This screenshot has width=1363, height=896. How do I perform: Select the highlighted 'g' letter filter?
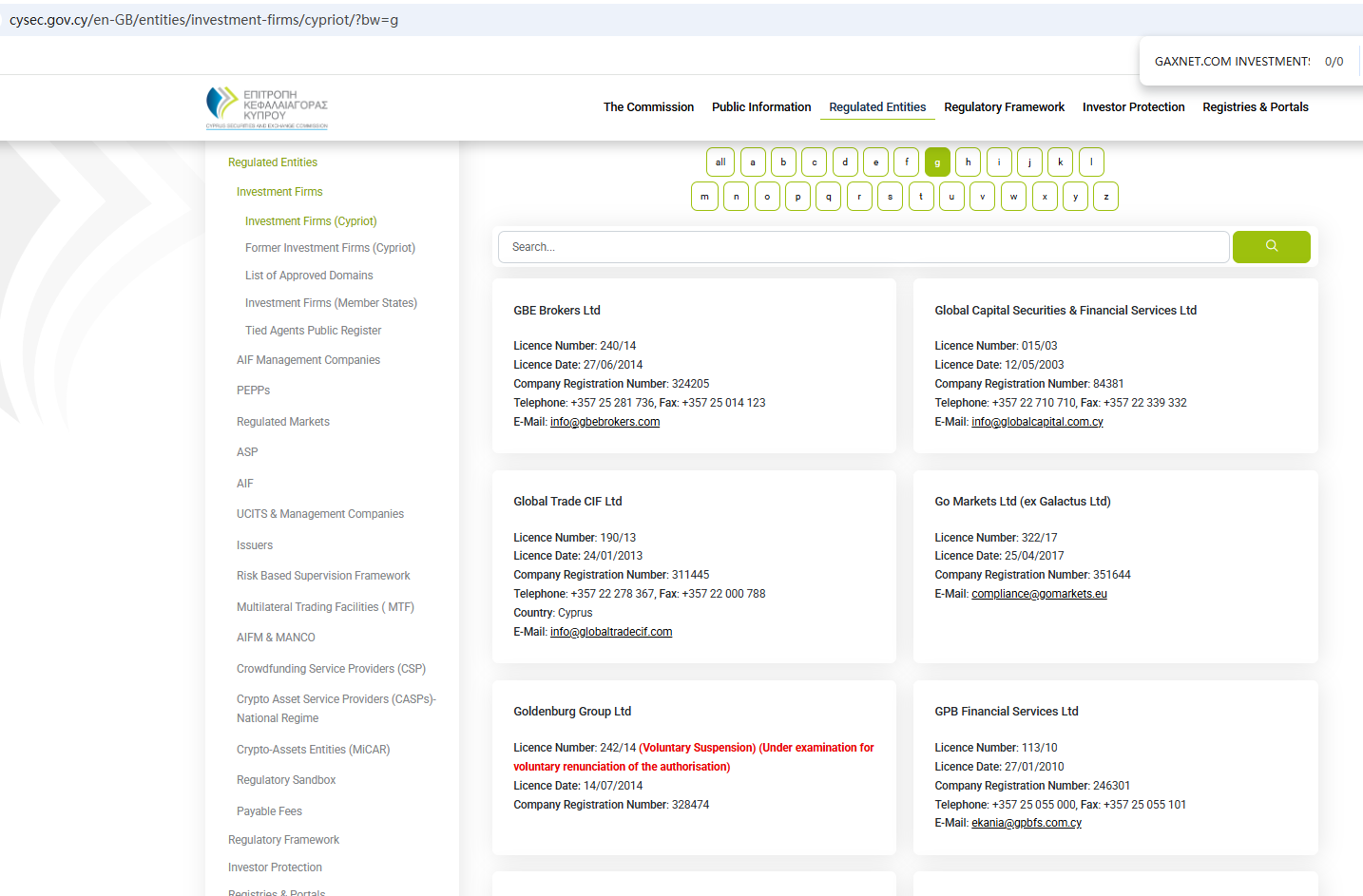(937, 162)
